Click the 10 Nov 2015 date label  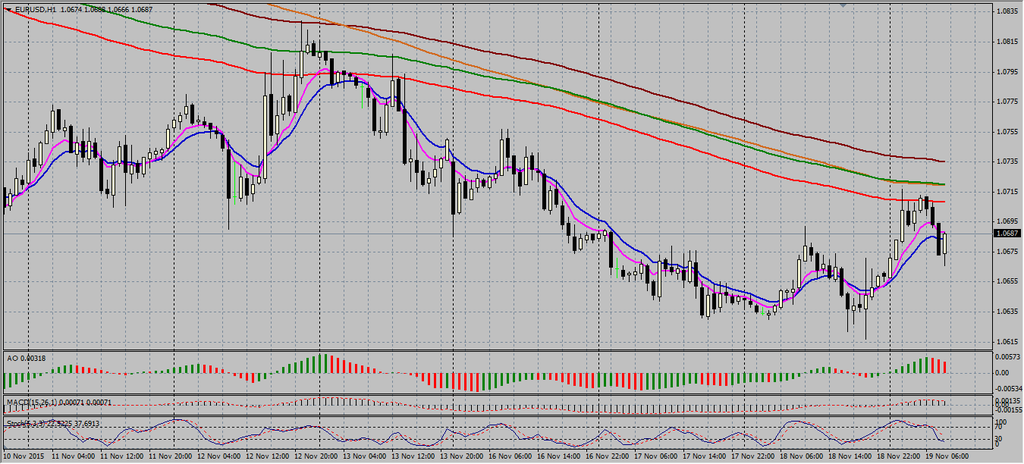coord(24,456)
